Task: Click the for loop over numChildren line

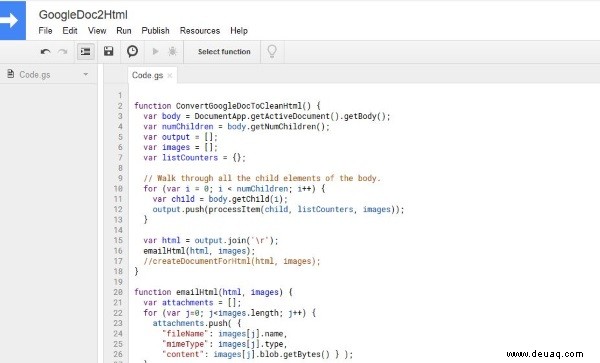Action: [x=234, y=189]
